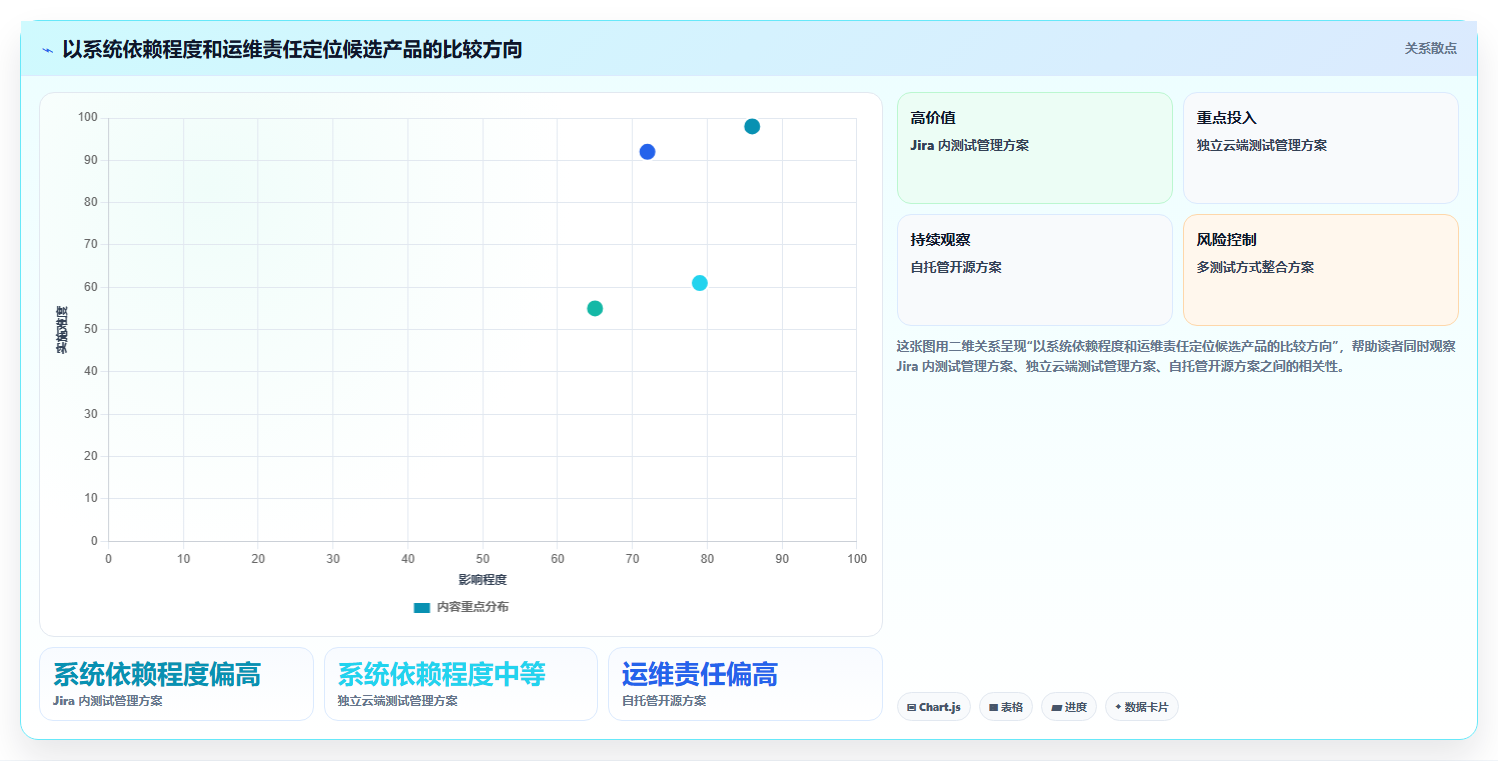This screenshot has height=761, width=1498.
Task: Select the dark teal scatter point near 98
Action: coord(752,126)
